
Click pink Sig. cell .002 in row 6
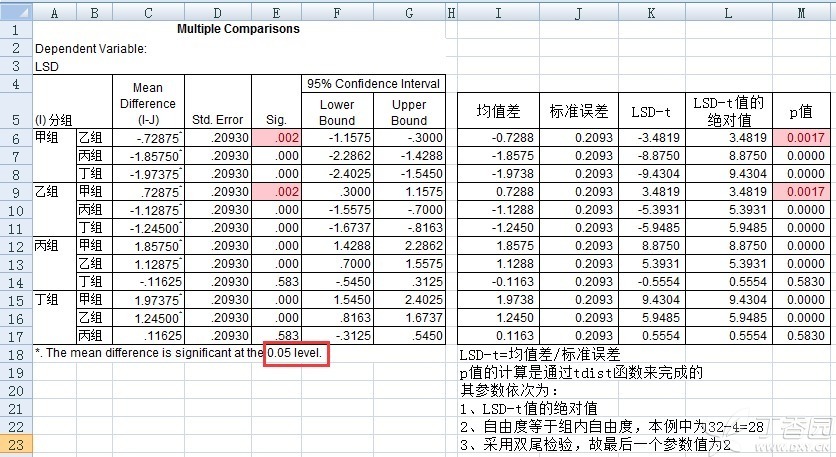(276, 138)
